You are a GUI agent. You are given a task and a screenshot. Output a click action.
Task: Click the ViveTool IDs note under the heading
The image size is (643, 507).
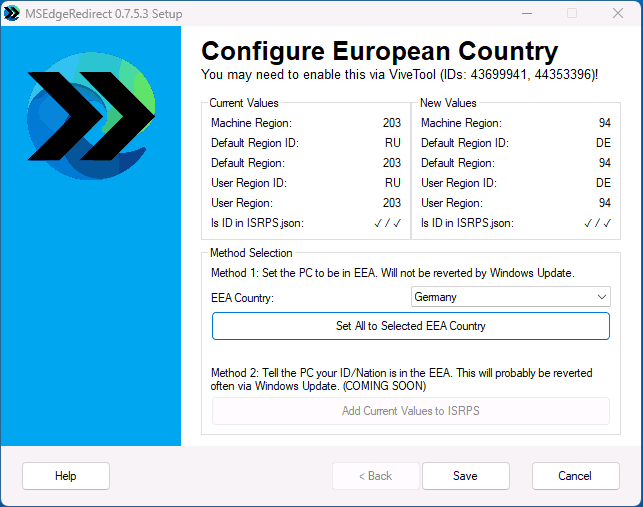point(399,75)
